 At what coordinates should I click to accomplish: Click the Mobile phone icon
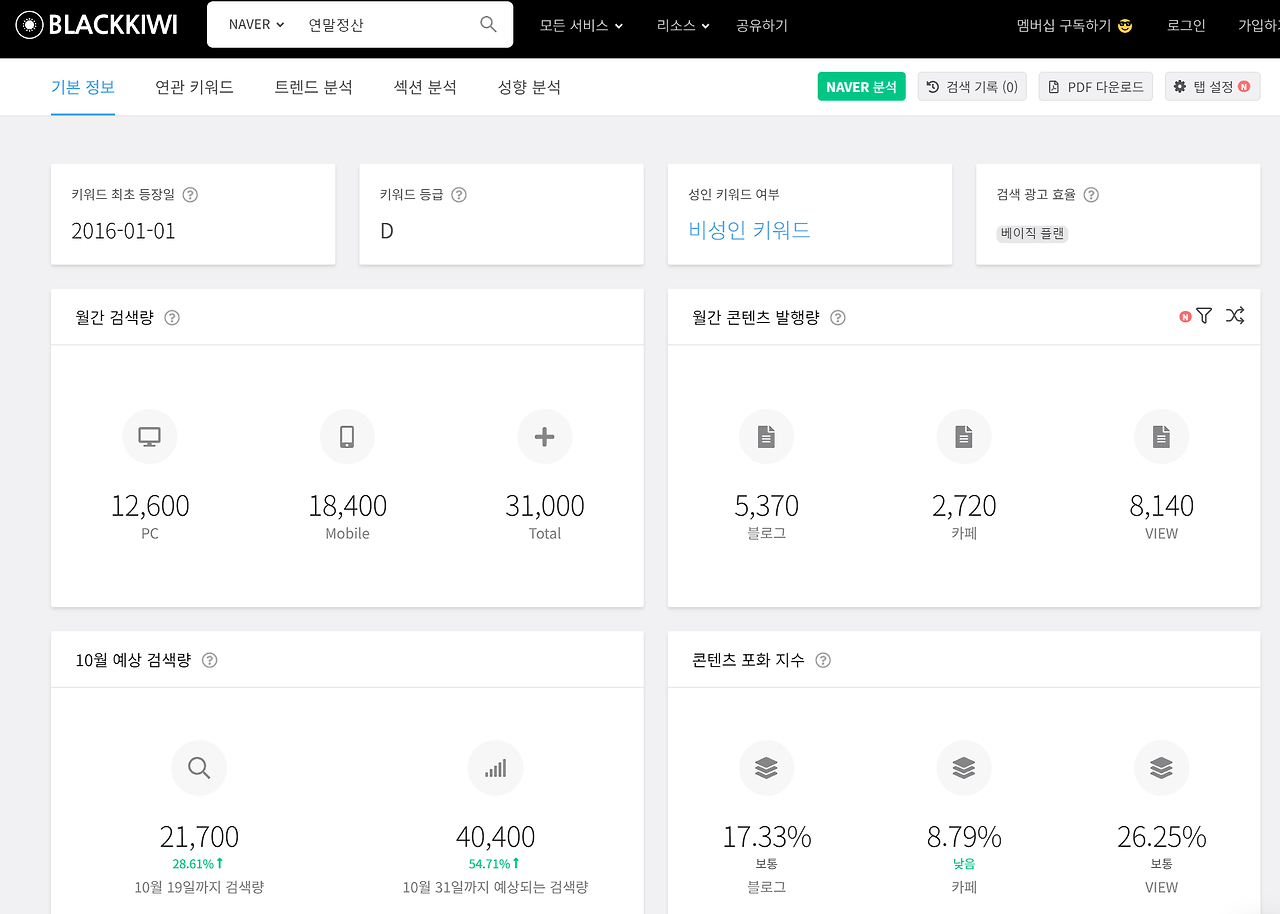click(347, 436)
